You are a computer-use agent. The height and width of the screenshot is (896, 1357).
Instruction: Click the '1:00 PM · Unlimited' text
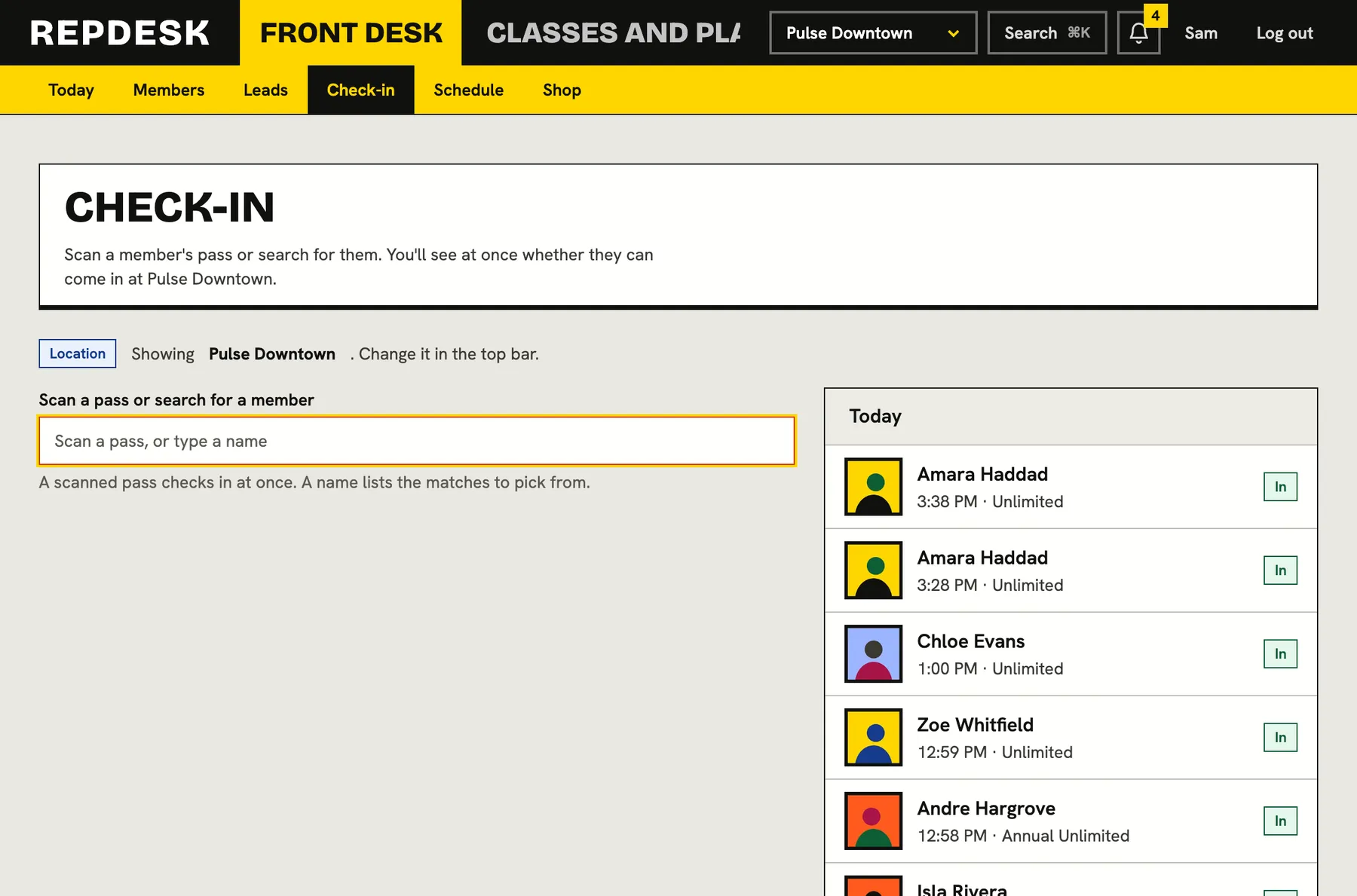coord(990,668)
